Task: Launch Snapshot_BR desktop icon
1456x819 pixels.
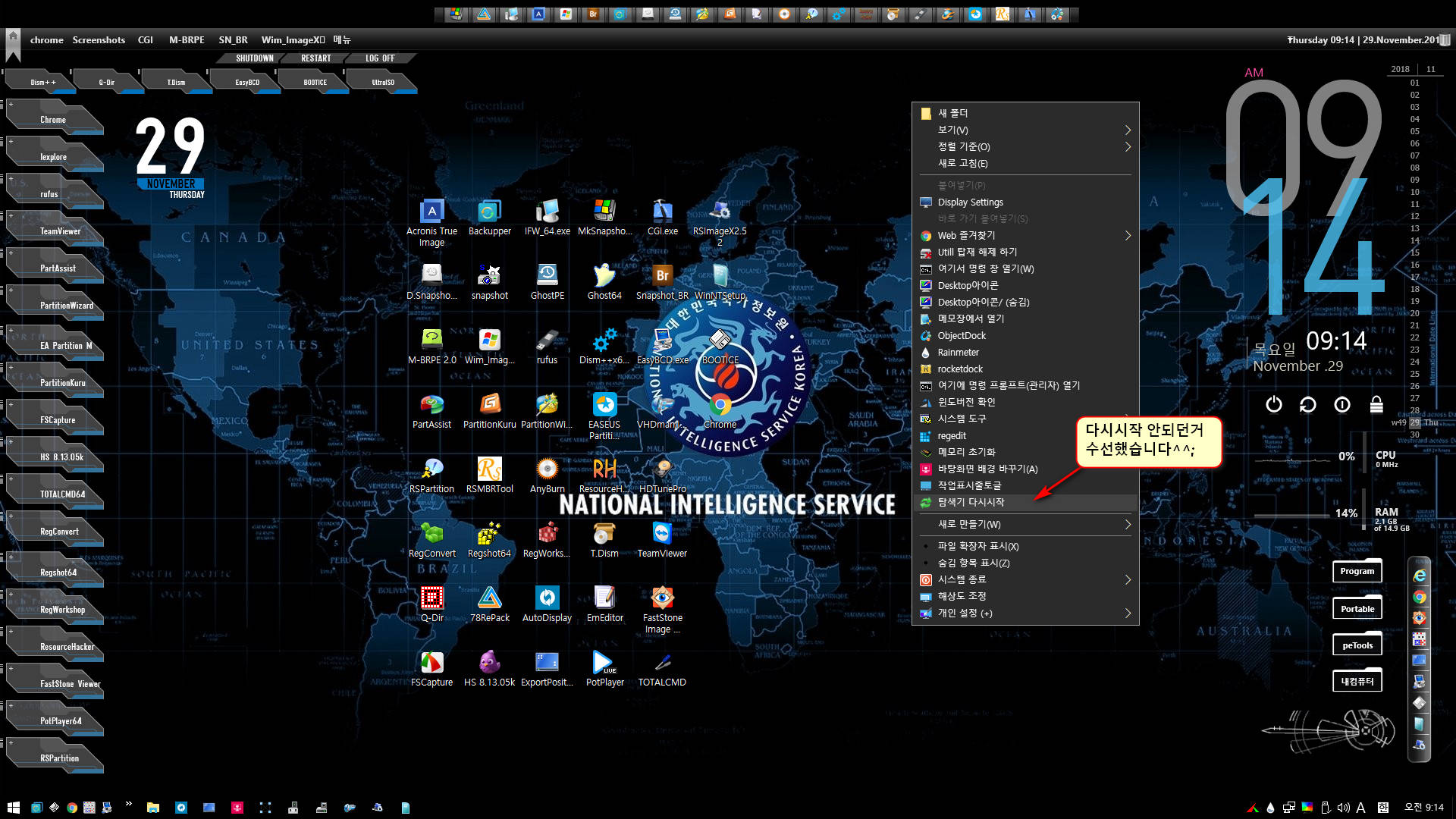Action: pyautogui.click(x=662, y=282)
